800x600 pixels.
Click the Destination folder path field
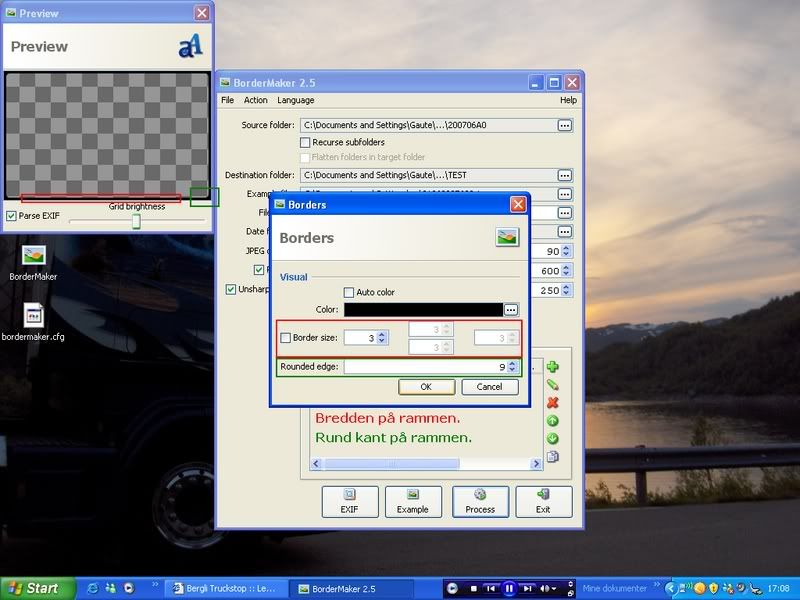[429, 176]
